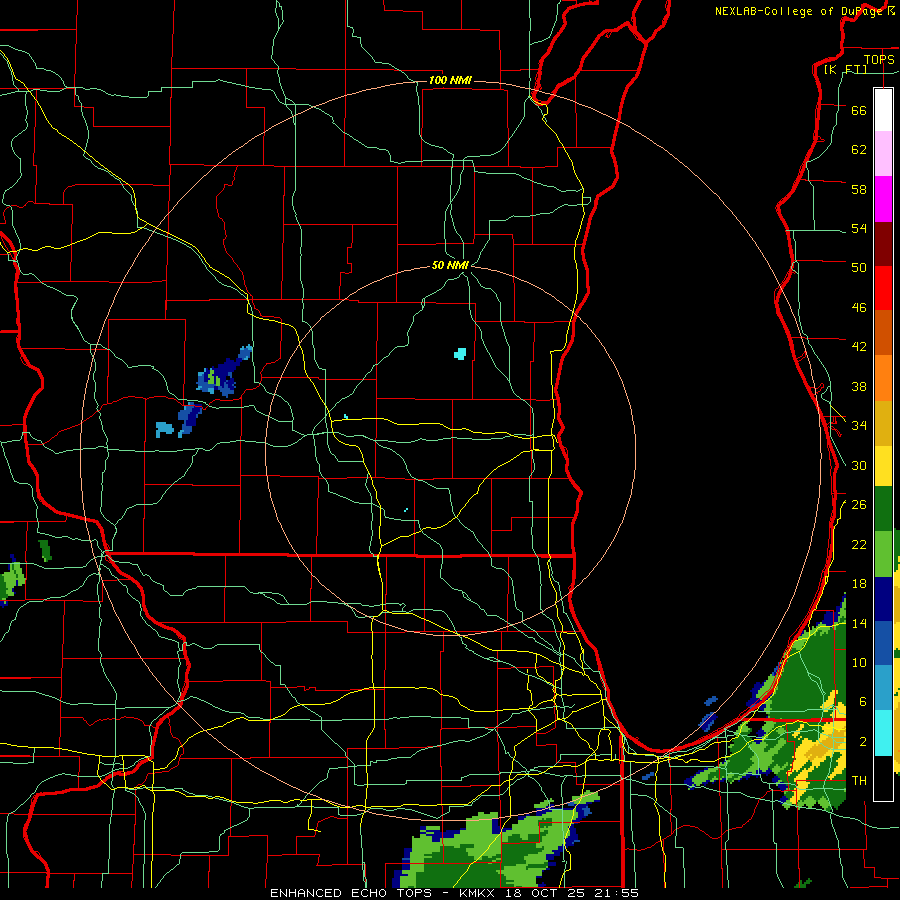
Task: Select the bright red legend swatch
Action: pyautogui.click(x=883, y=288)
